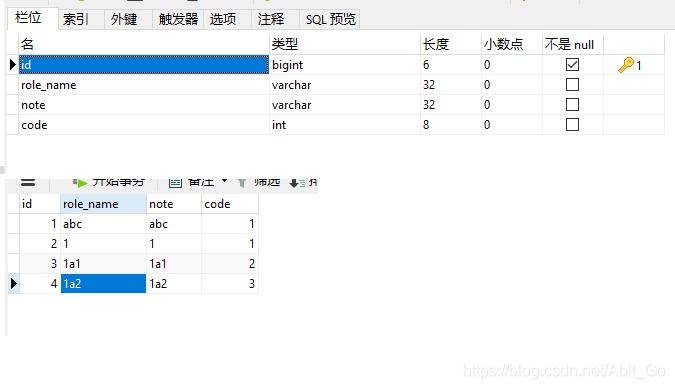Select the code field name cell
The image size is (675, 389).
click(144, 125)
